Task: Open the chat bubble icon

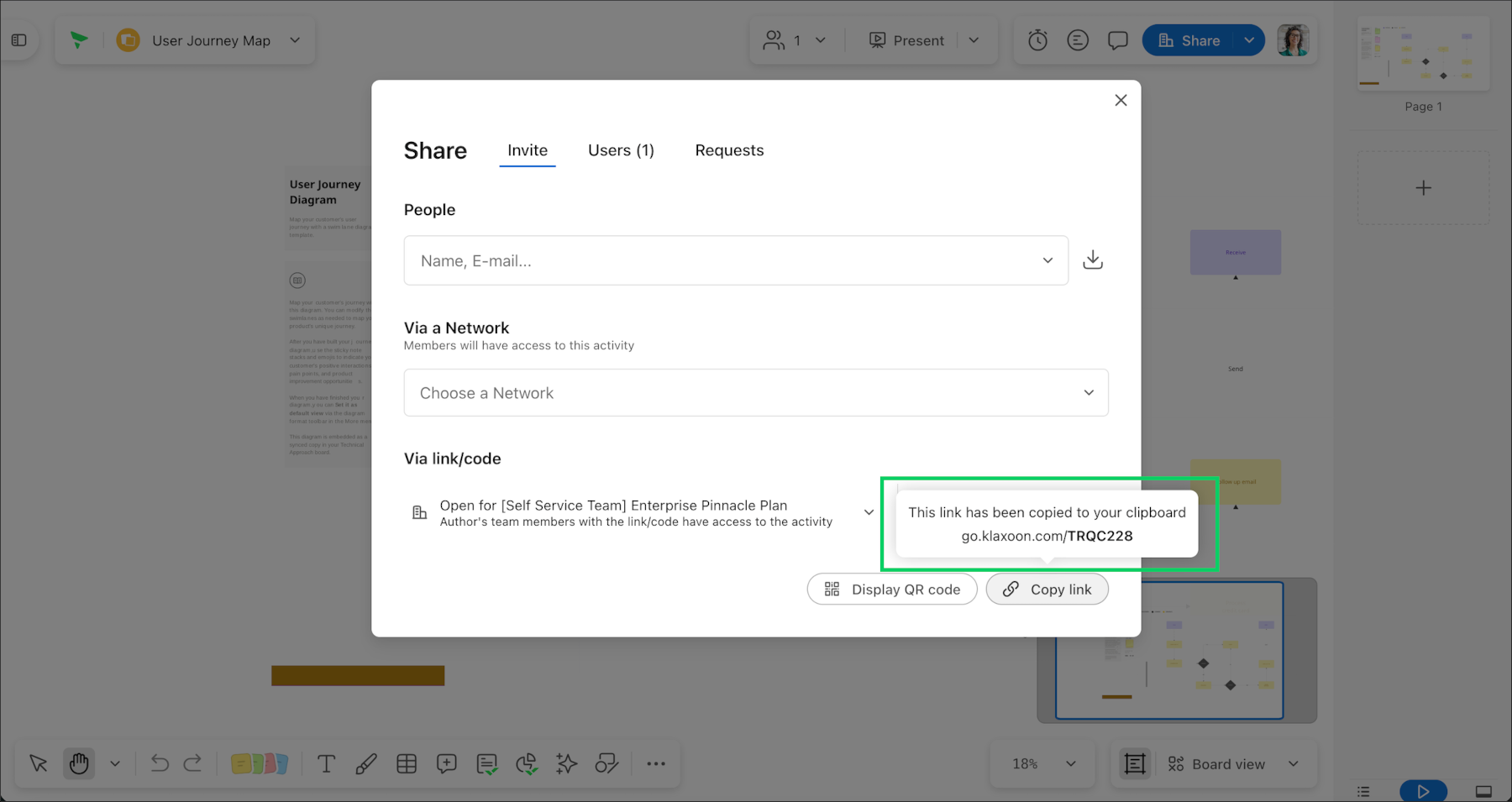Action: click(1117, 40)
